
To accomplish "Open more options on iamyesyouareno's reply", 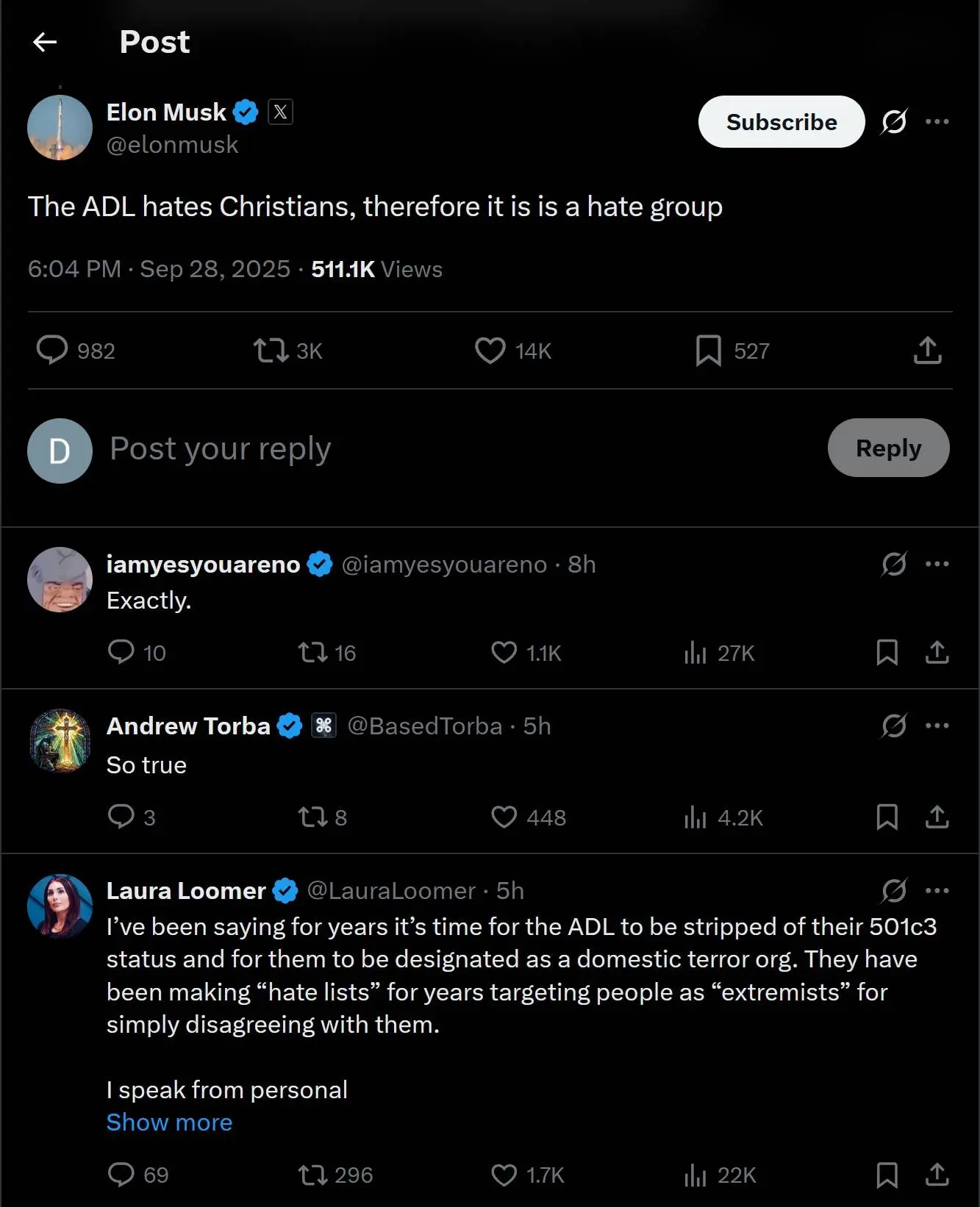I will coord(937,564).
